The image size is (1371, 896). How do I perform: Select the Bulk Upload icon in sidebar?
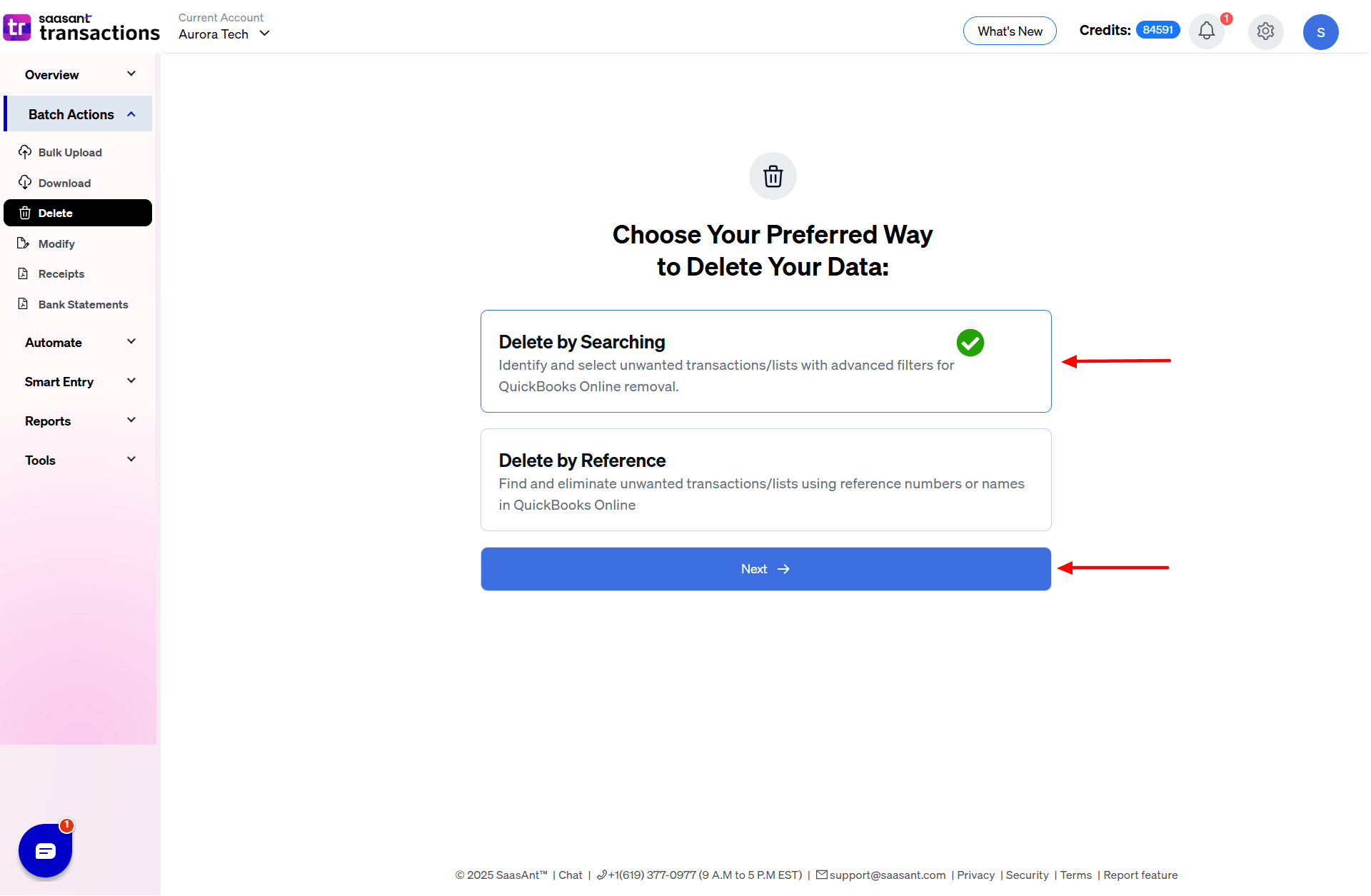(x=26, y=152)
